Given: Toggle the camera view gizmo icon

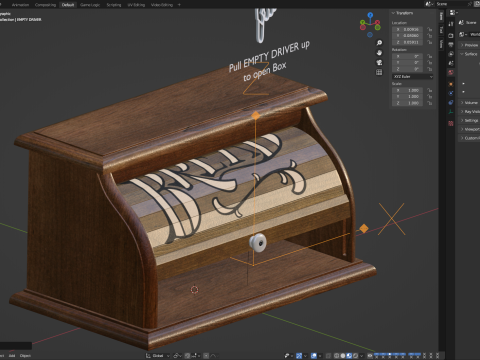Looking at the screenshot, I should (x=379, y=62).
